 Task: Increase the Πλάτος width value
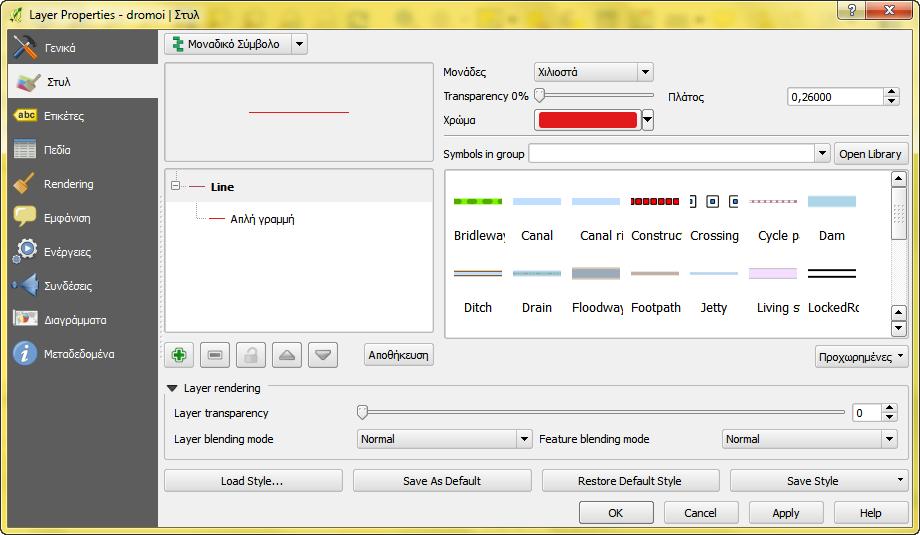[x=891, y=92]
